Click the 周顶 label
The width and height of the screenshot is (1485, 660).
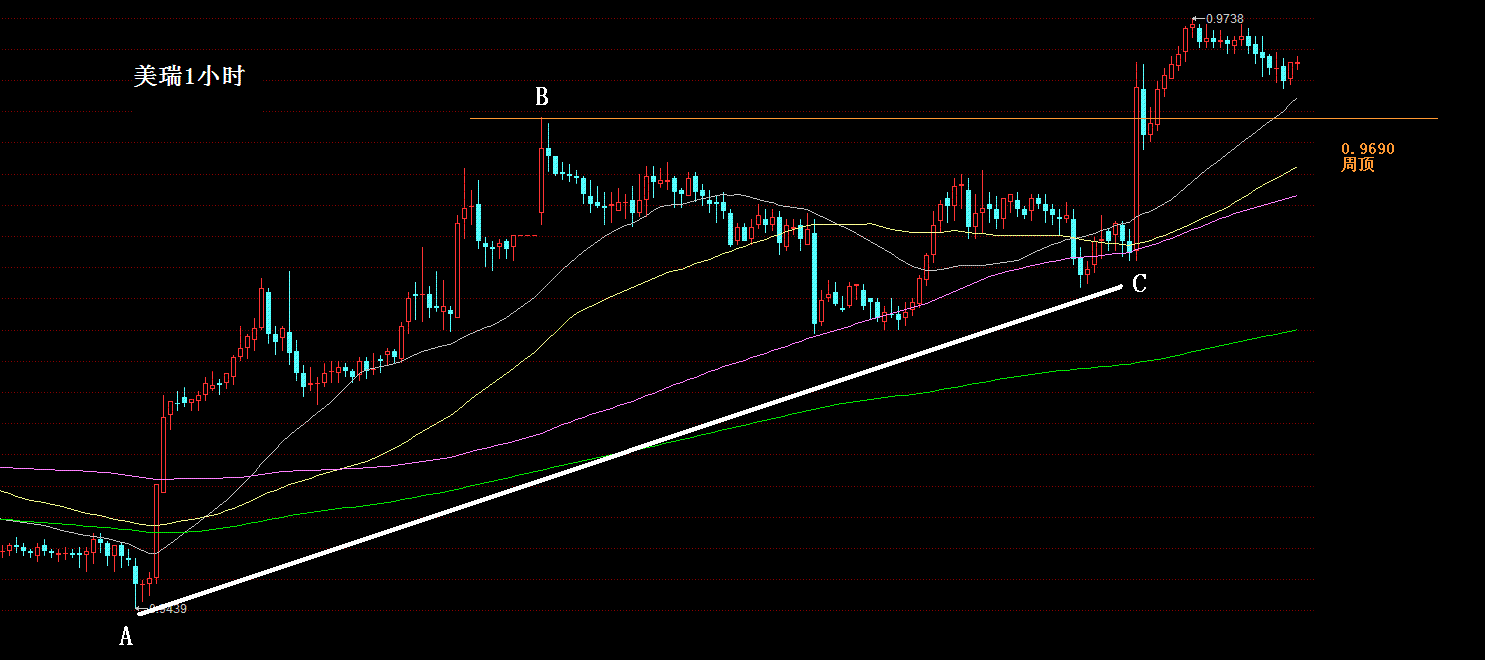click(1357, 164)
